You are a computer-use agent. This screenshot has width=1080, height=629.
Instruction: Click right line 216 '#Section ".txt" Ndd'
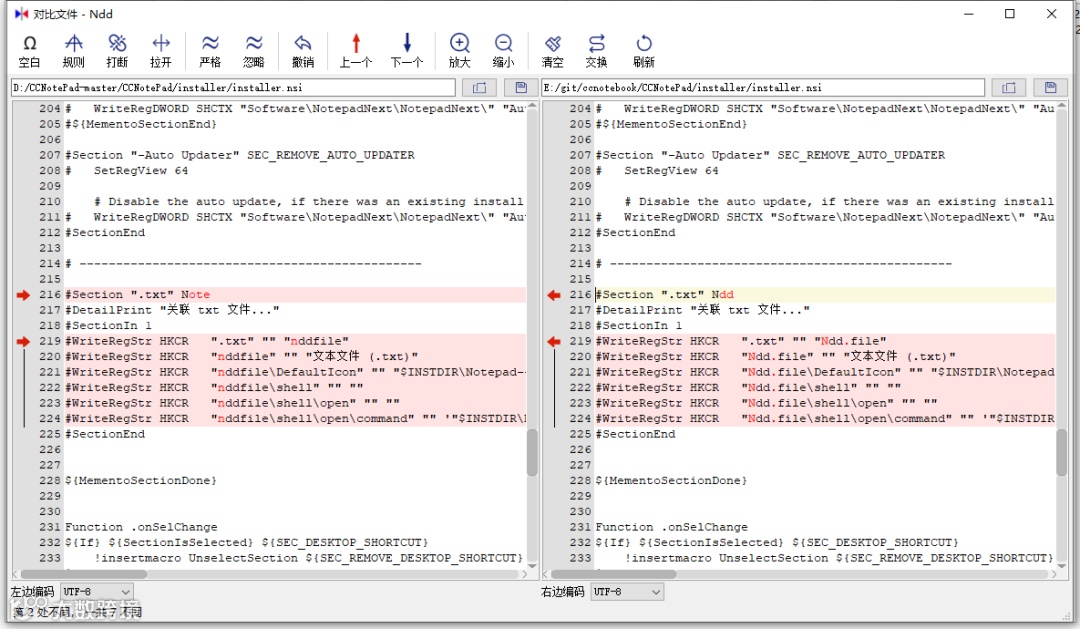[x=665, y=295]
